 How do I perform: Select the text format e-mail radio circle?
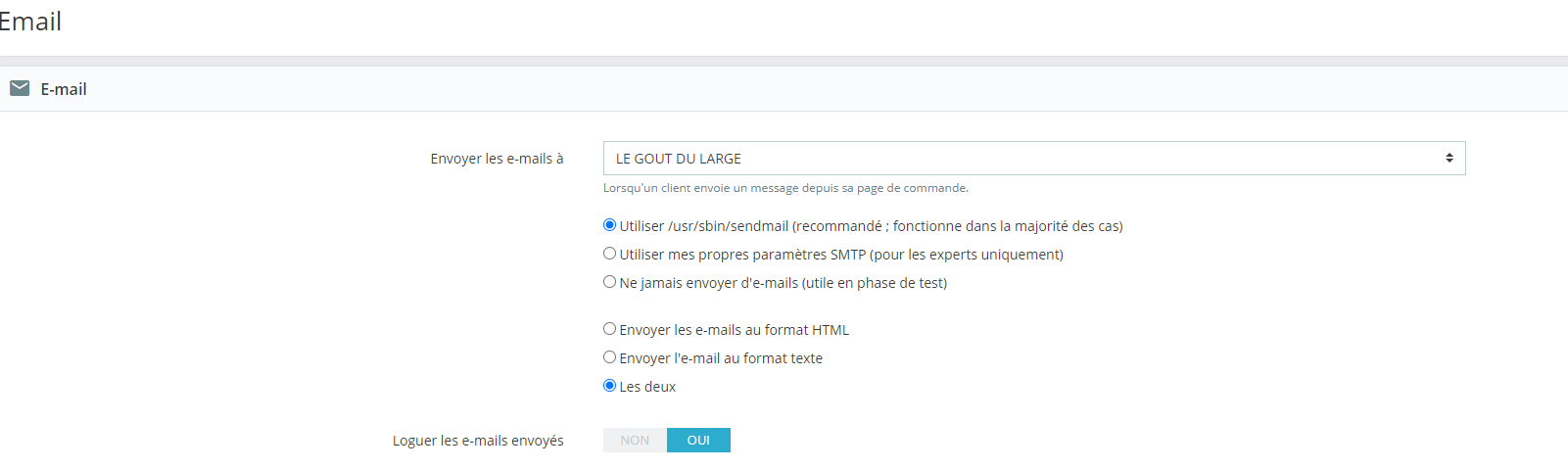(609, 357)
